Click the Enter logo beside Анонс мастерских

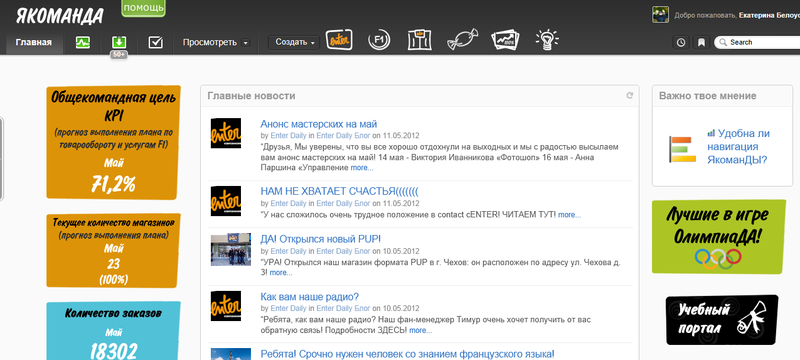226,133
